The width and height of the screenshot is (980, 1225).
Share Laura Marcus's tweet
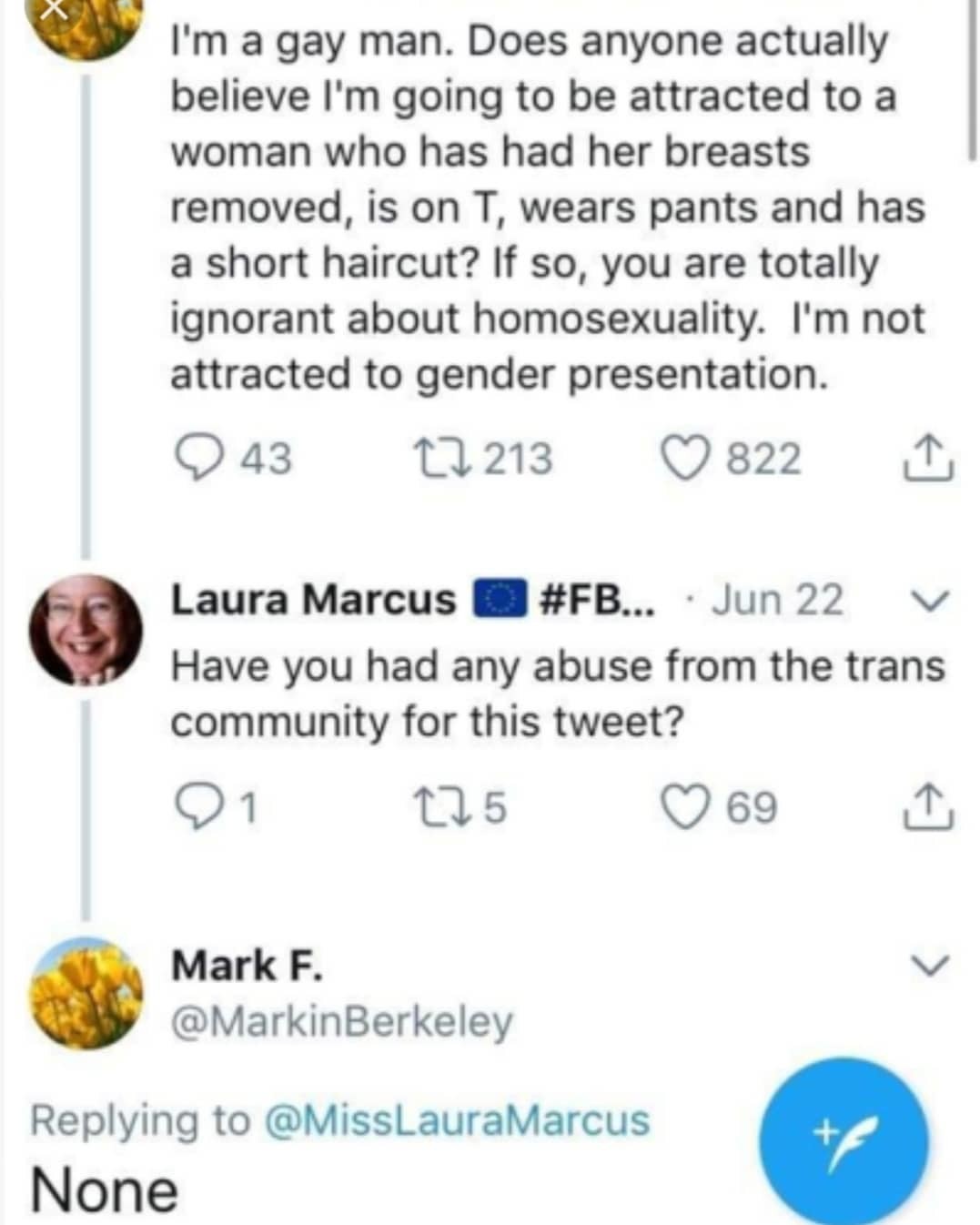click(x=927, y=807)
